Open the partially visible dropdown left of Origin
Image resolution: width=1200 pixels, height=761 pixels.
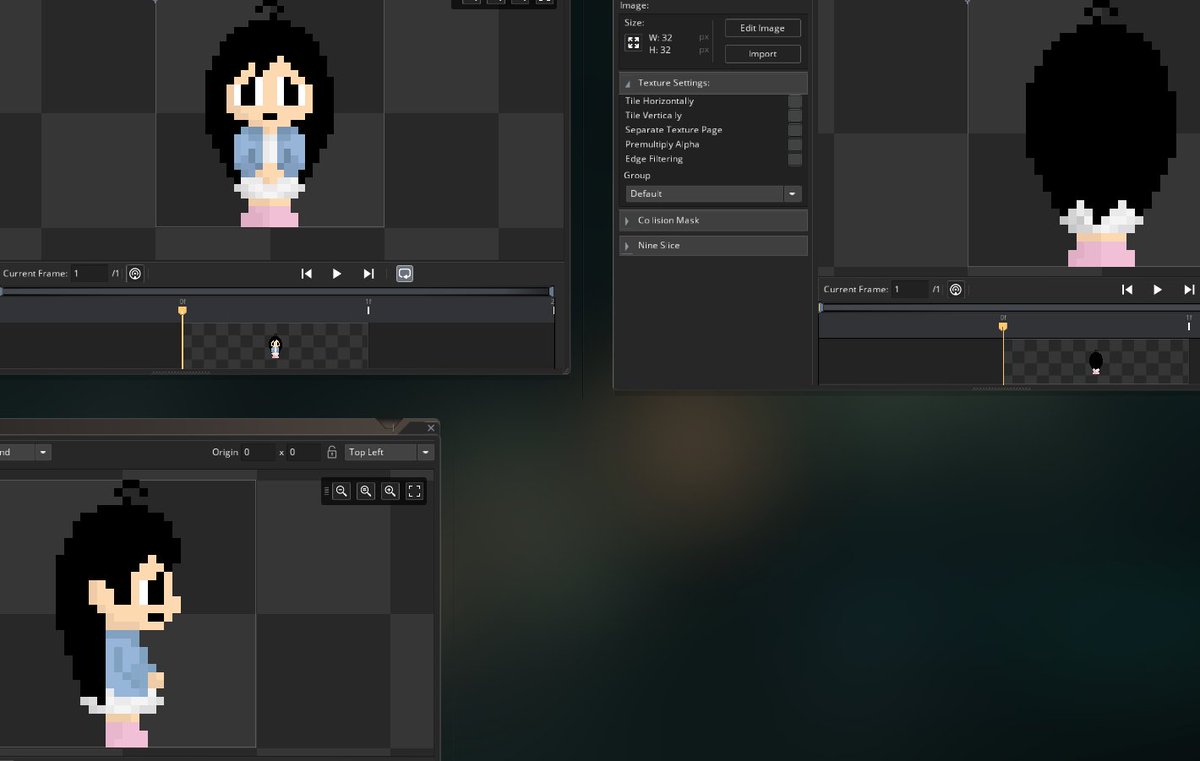[25, 452]
